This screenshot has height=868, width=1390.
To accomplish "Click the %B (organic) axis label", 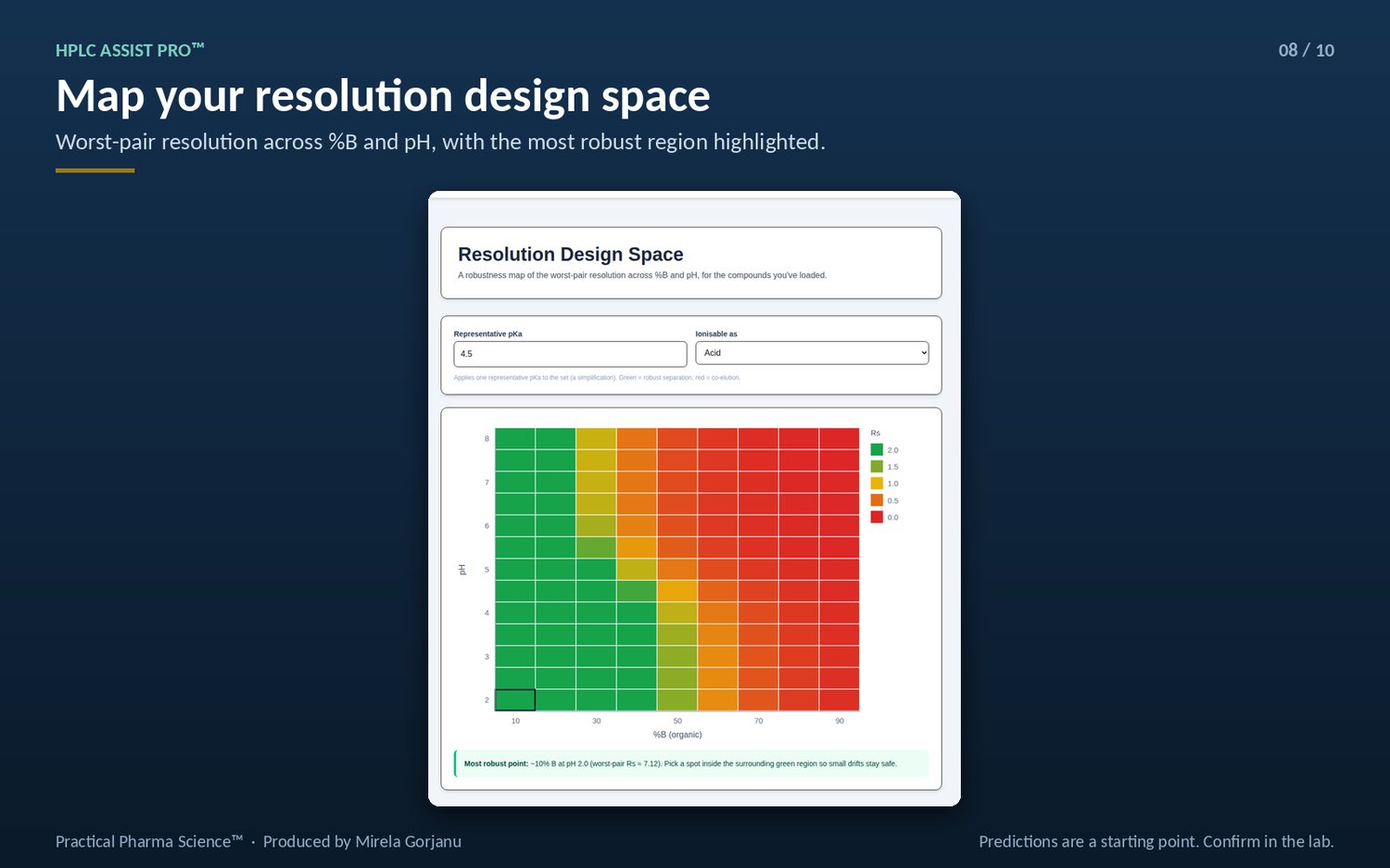I will (677, 735).
